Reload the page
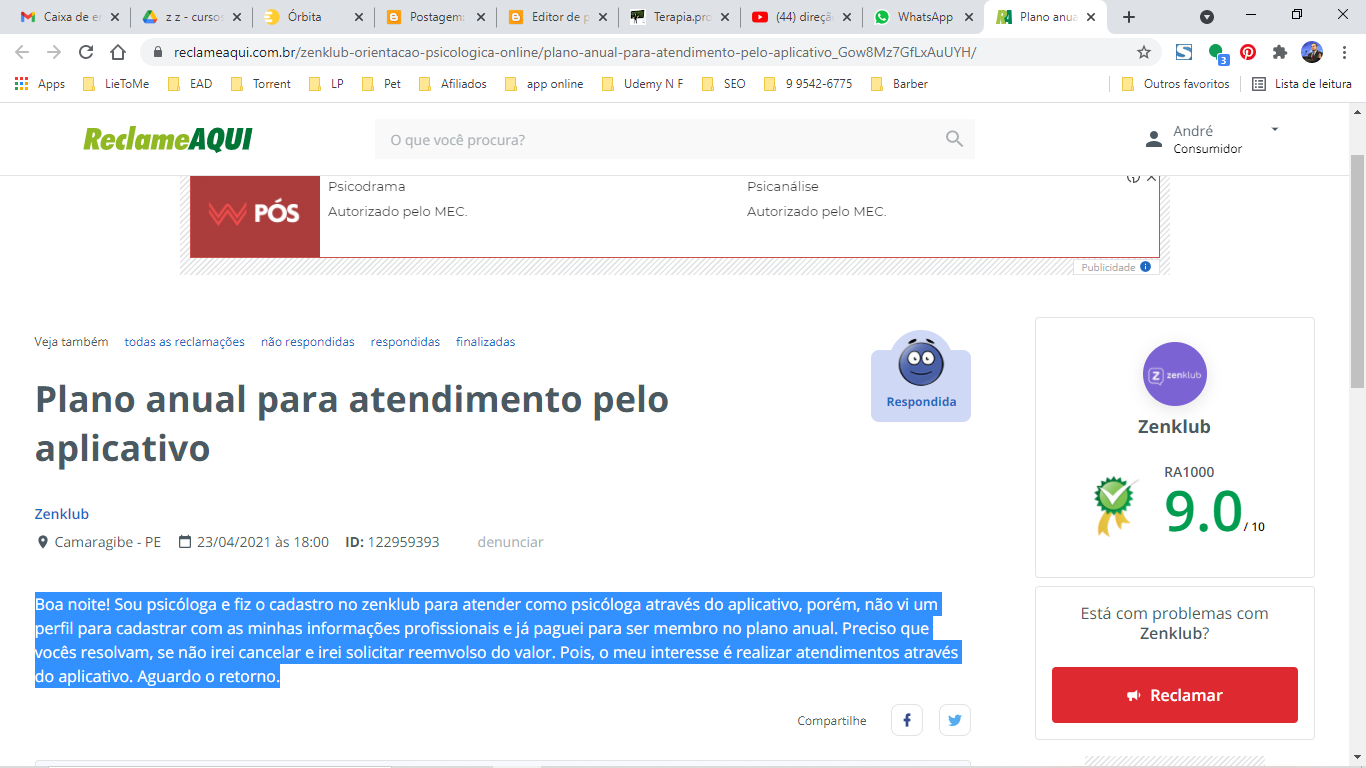This screenshot has height=768, width=1366. click(86, 52)
